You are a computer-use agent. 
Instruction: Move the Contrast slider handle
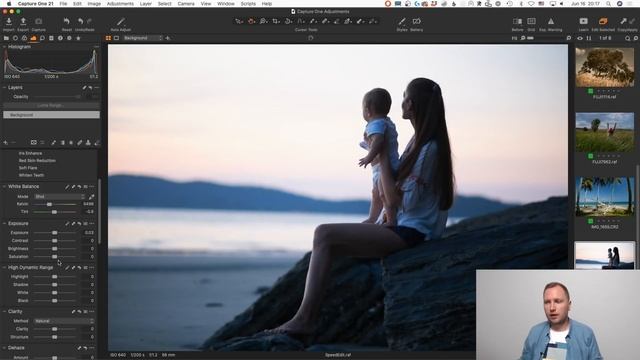pyautogui.click(x=54, y=241)
